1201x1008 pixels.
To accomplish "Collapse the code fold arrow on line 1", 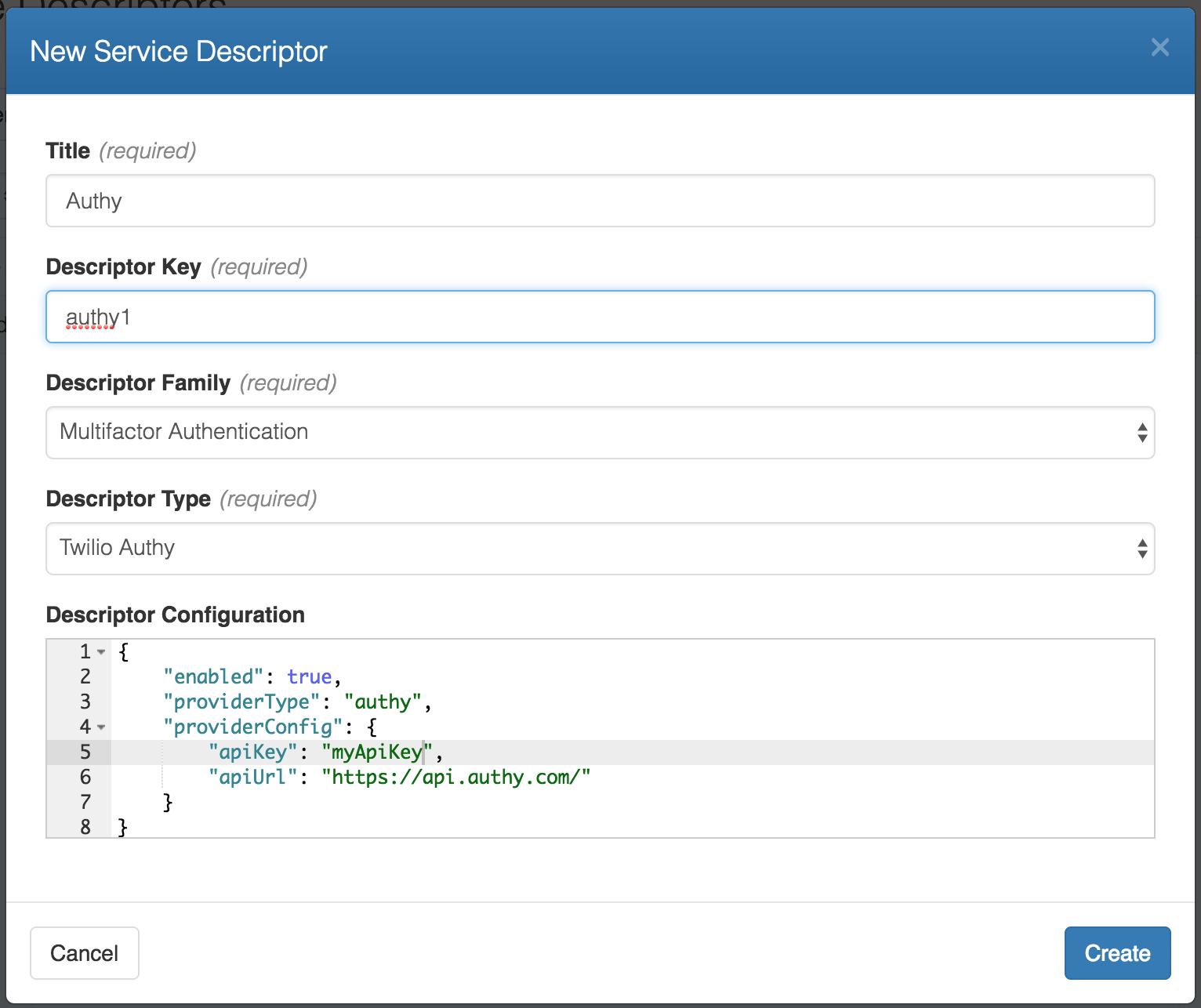I will pyautogui.click(x=101, y=652).
